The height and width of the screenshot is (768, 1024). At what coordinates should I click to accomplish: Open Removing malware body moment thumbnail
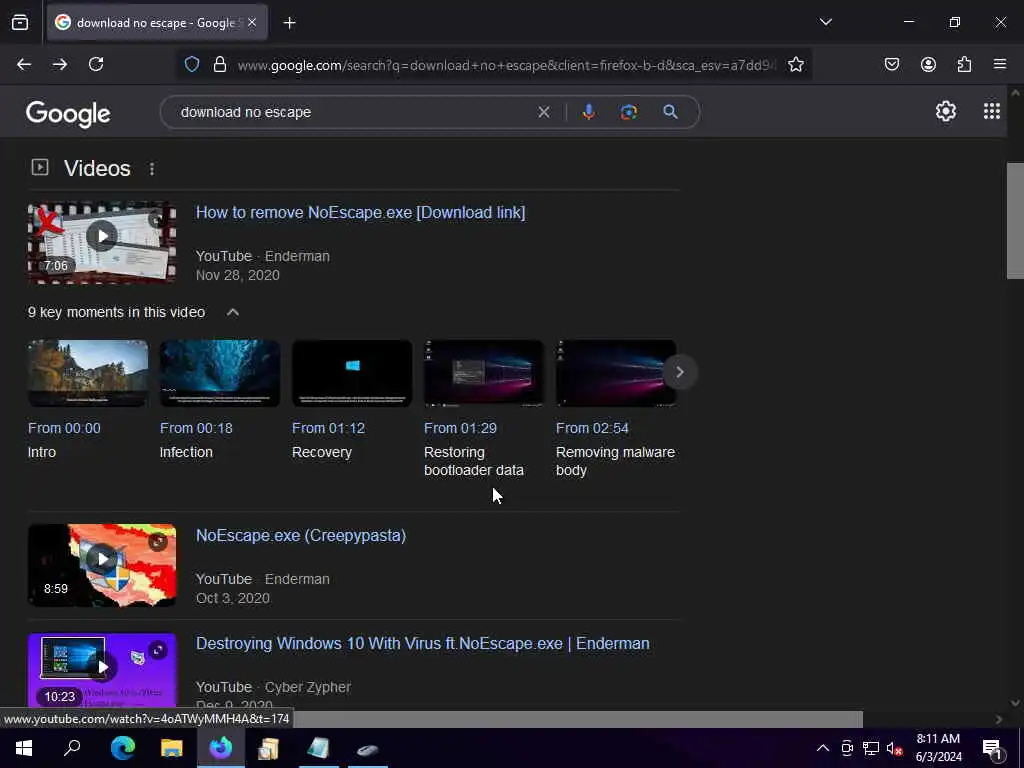(x=616, y=373)
